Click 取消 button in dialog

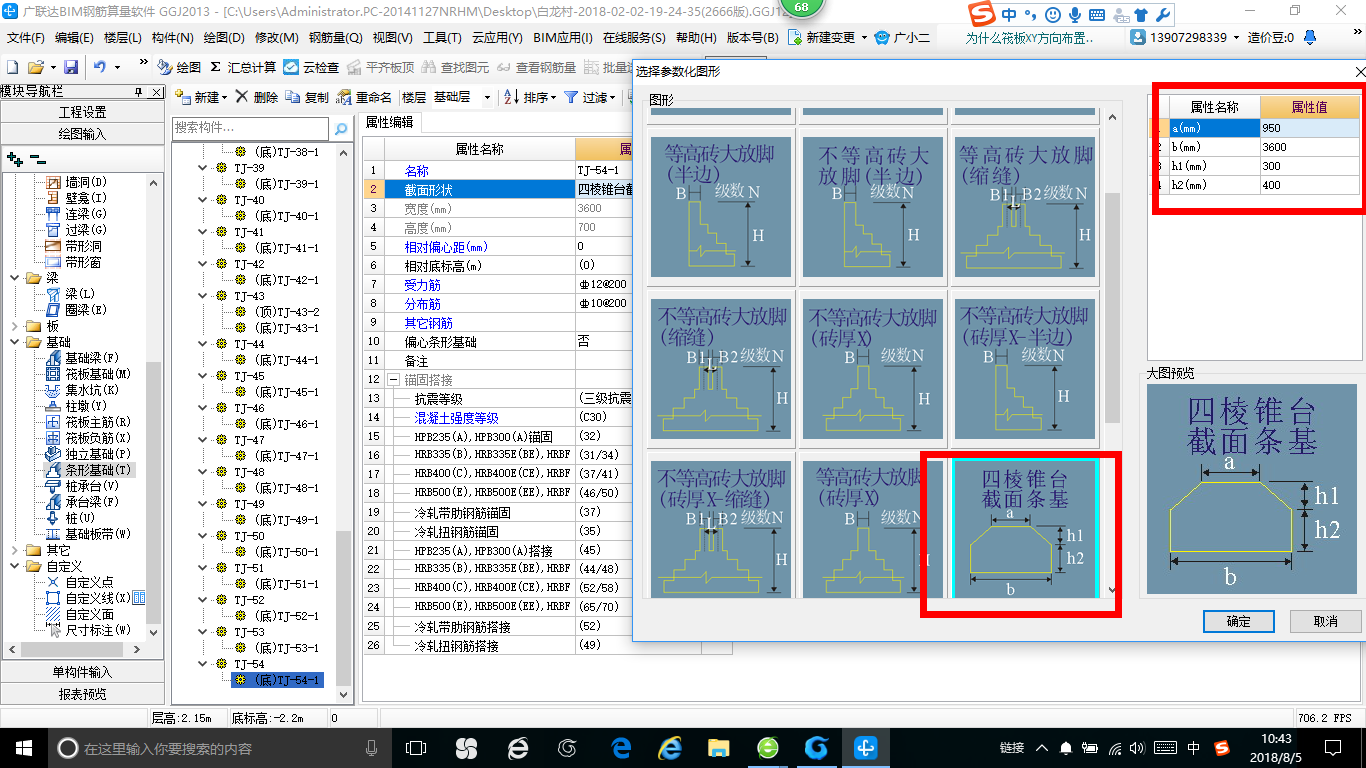1326,621
